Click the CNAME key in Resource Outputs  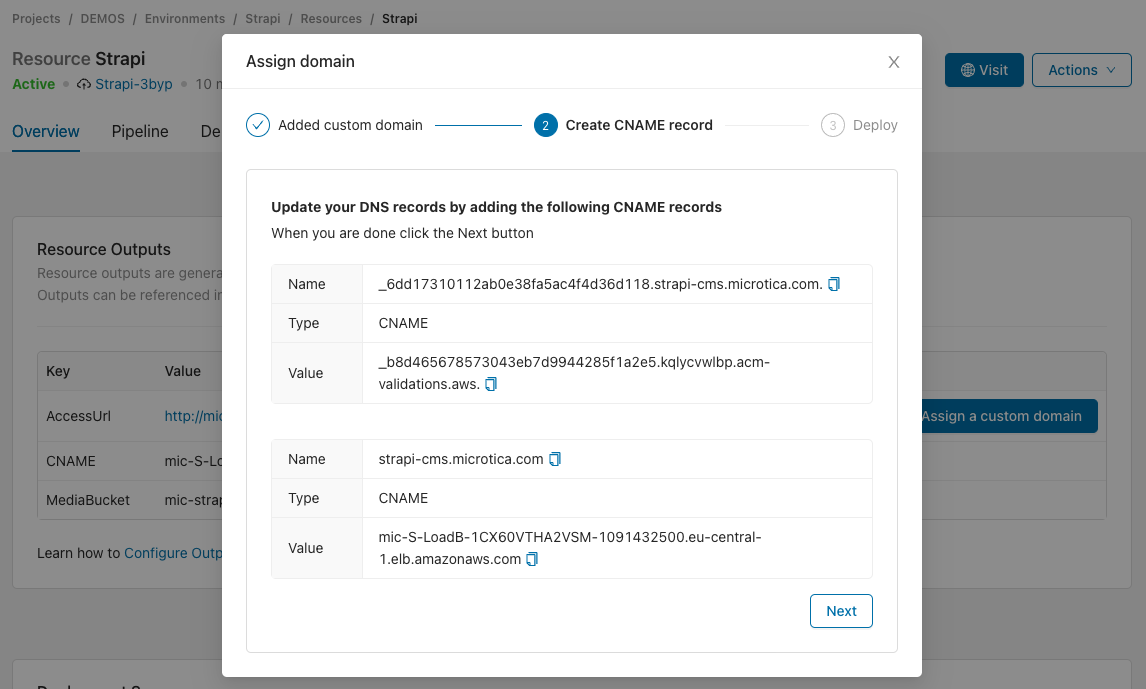[71, 462]
